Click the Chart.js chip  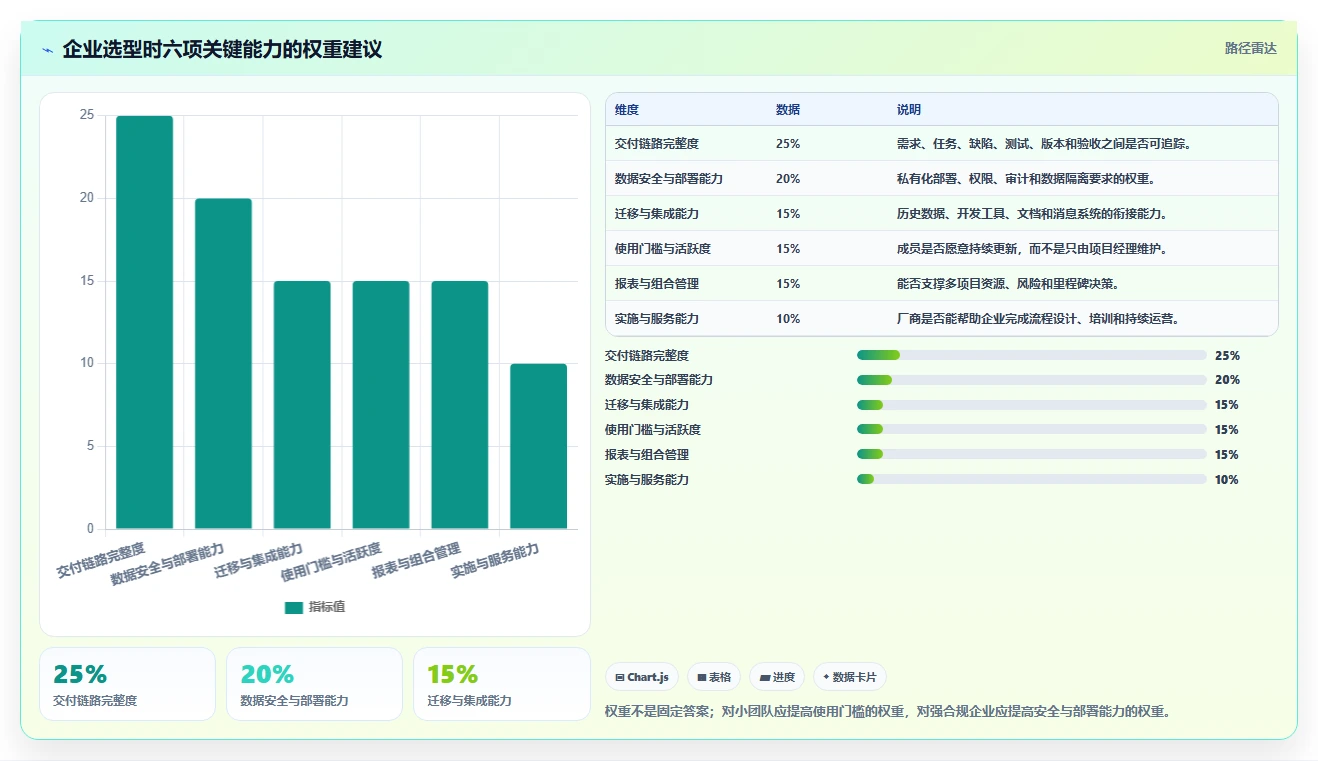[x=642, y=677]
